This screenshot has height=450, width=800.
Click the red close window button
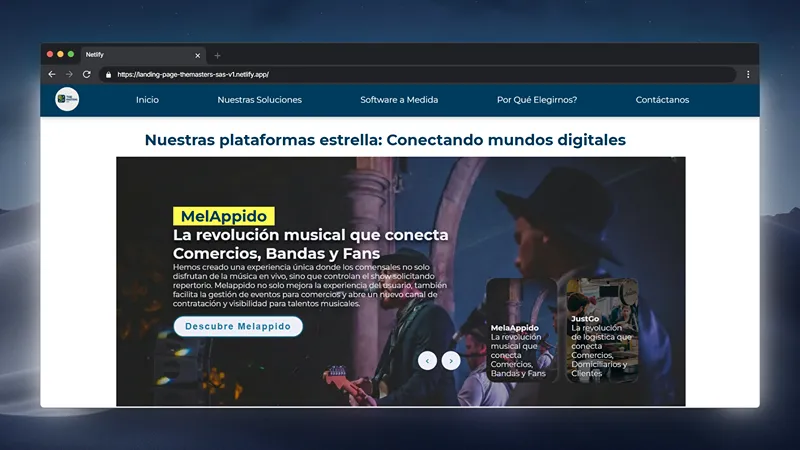[x=50, y=54]
